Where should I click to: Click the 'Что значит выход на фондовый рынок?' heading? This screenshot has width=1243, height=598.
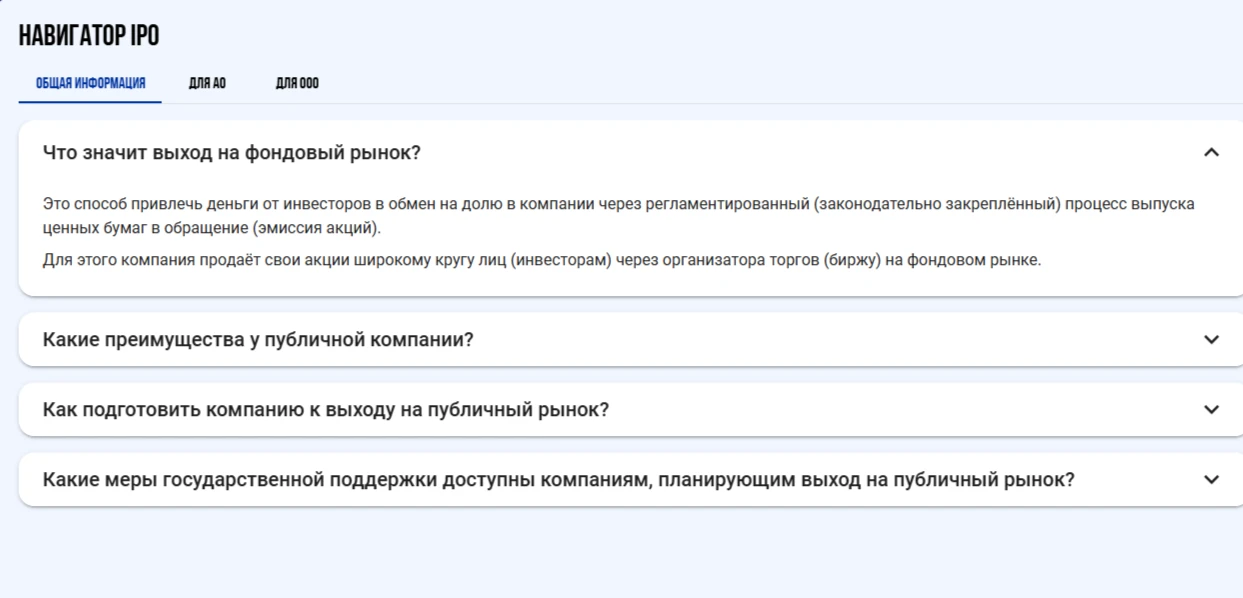pos(232,153)
